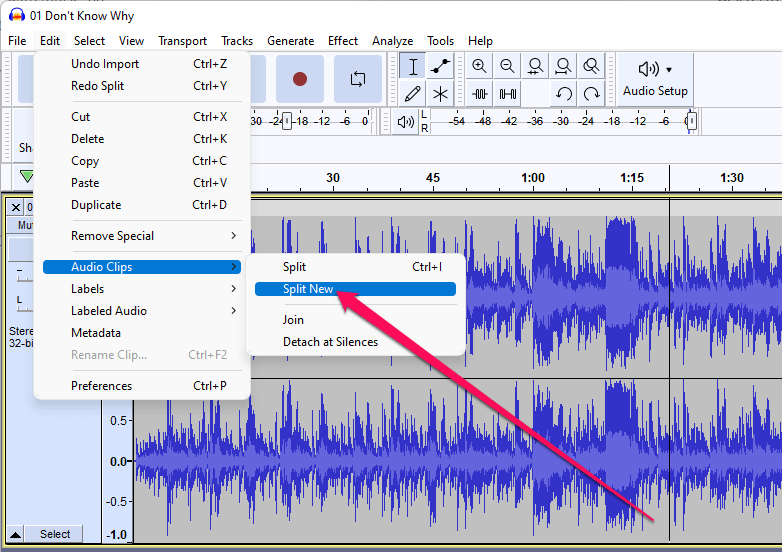
Task: Click Fit Selection to Width zoom icon
Action: pyautogui.click(x=535, y=66)
